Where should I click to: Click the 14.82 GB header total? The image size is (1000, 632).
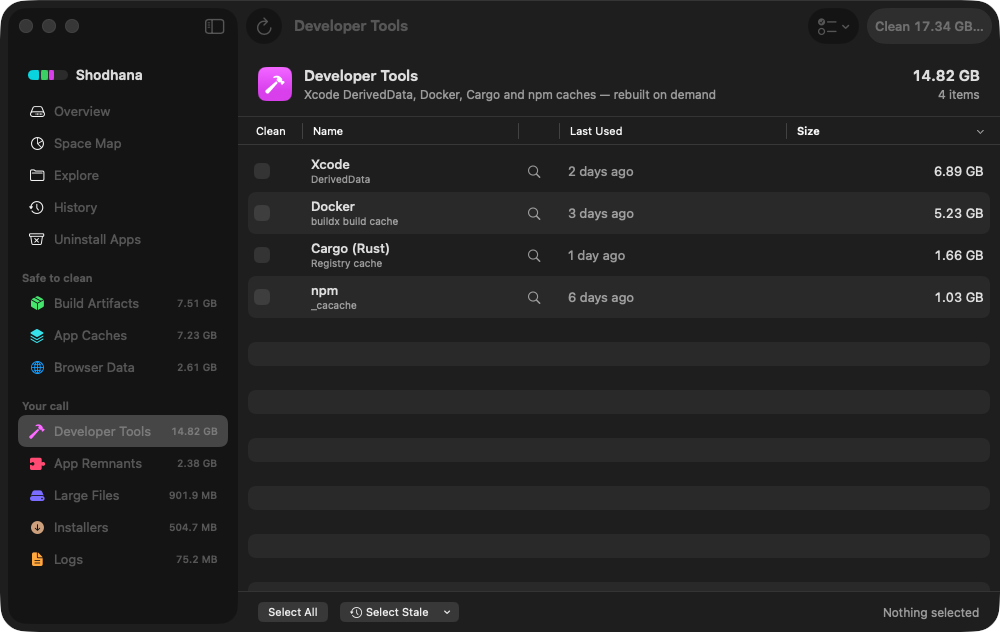coord(946,76)
